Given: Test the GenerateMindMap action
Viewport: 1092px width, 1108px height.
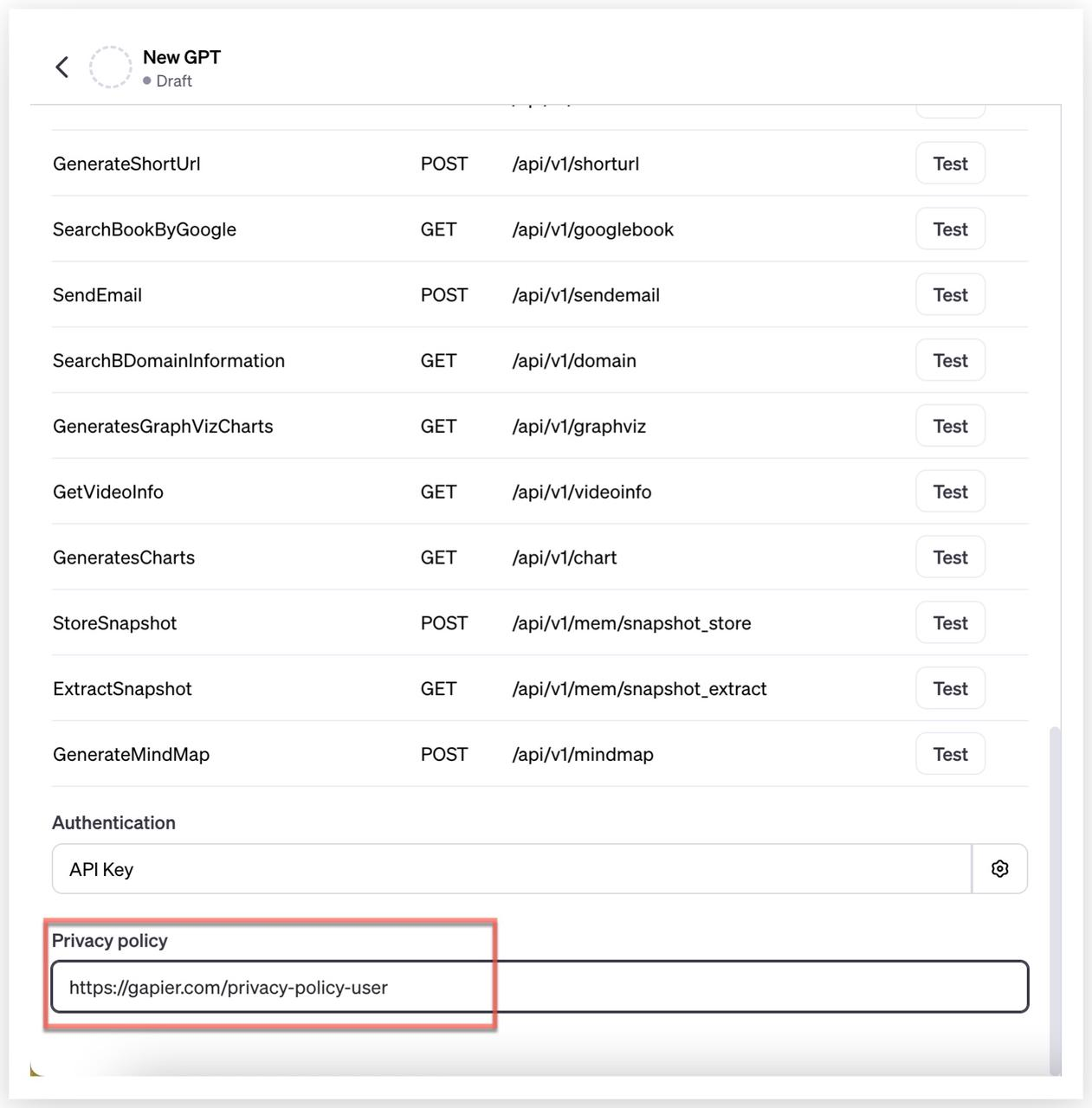Looking at the screenshot, I should [950, 754].
